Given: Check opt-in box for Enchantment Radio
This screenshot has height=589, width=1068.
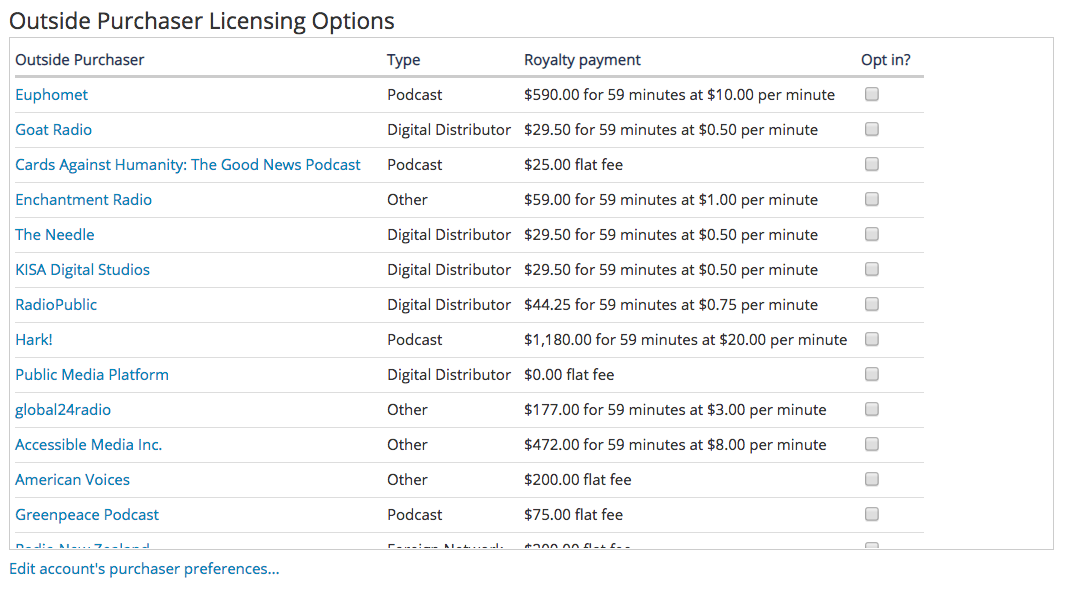Looking at the screenshot, I should 872,199.
